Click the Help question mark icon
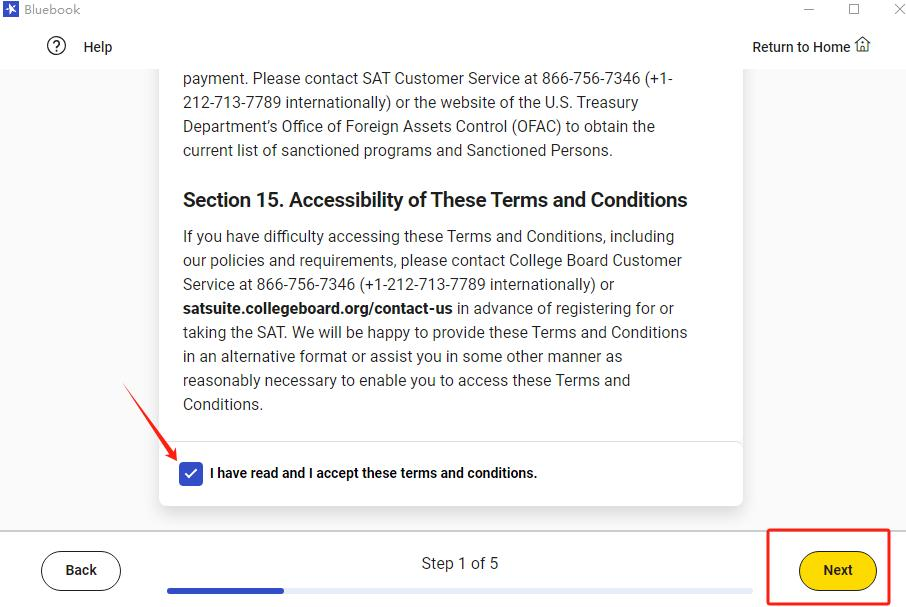Image resolution: width=906 pixels, height=607 pixels. [x=57, y=46]
